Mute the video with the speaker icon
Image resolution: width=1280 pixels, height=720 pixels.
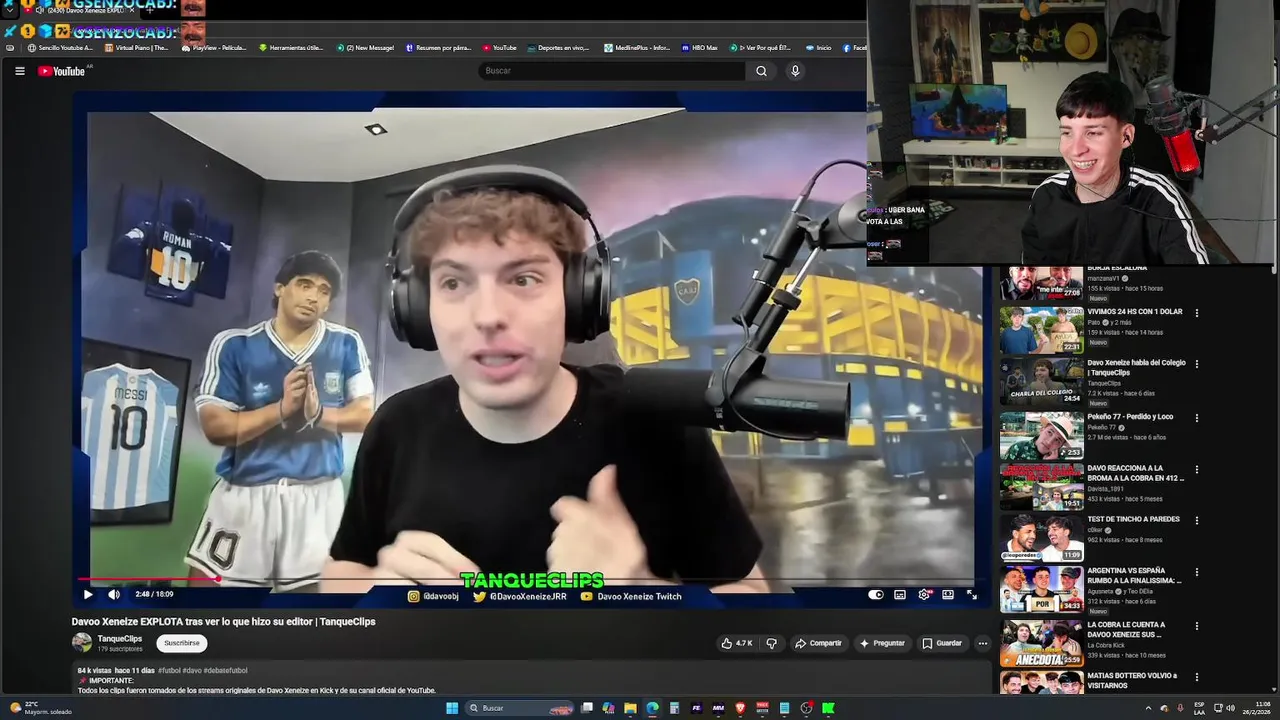coord(114,595)
